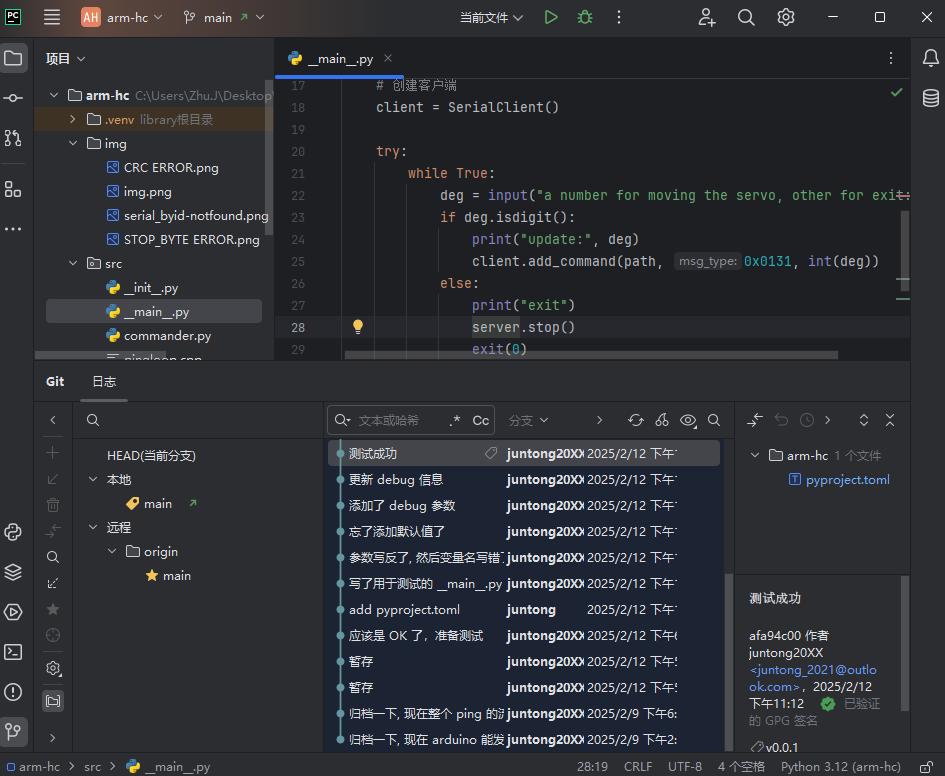945x776 pixels.
Task: Open the Services tool window
Action: (x=13, y=612)
